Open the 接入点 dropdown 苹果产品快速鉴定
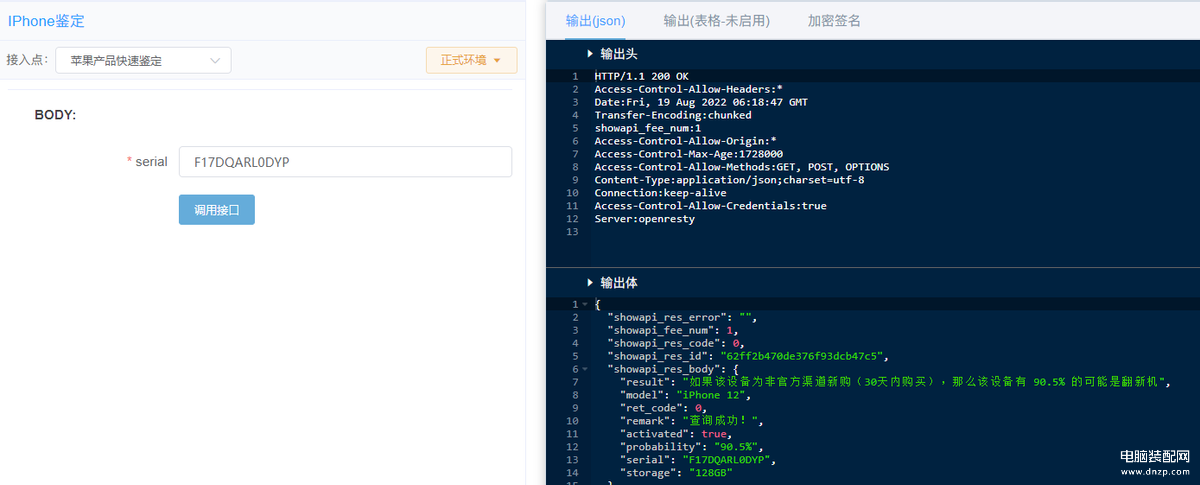 click(143, 60)
